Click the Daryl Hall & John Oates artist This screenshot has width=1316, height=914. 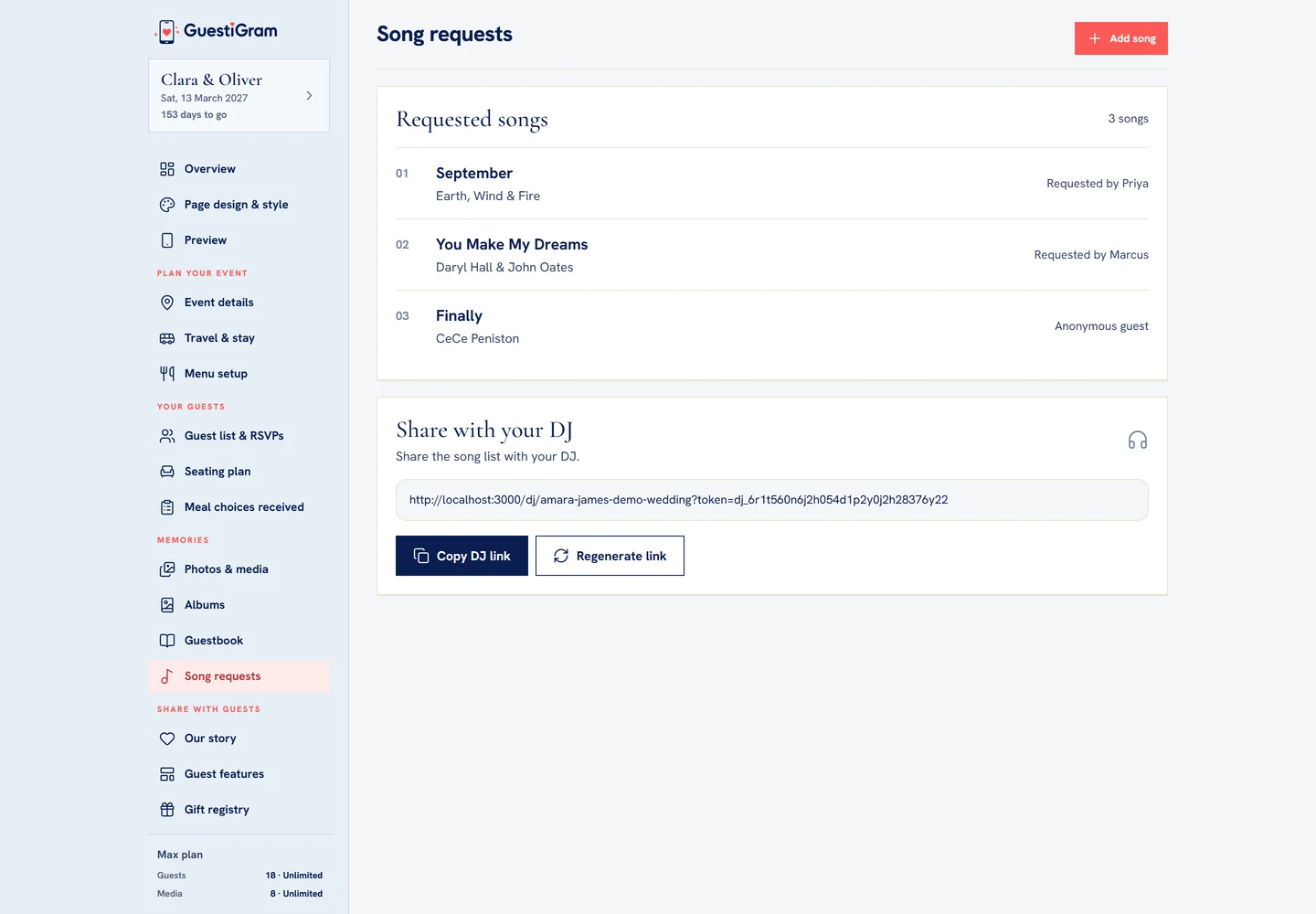504,267
